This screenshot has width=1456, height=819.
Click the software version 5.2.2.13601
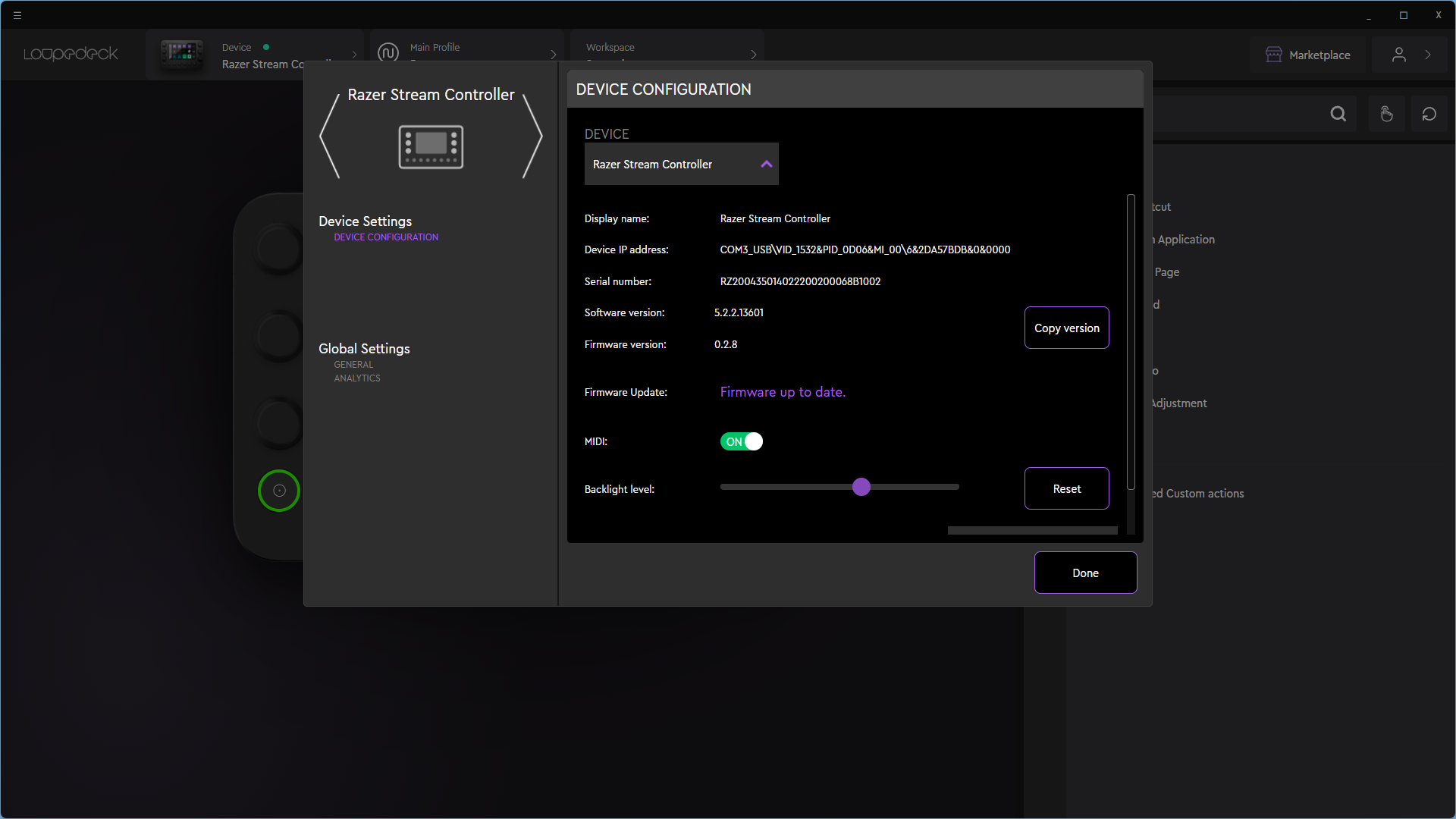tap(739, 312)
